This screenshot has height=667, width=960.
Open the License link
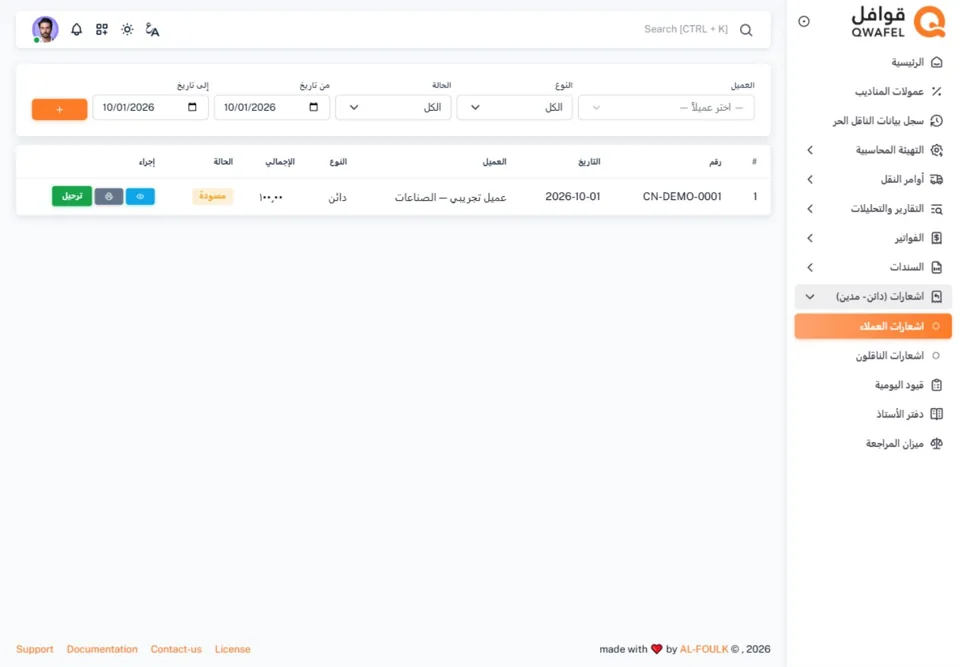233,649
